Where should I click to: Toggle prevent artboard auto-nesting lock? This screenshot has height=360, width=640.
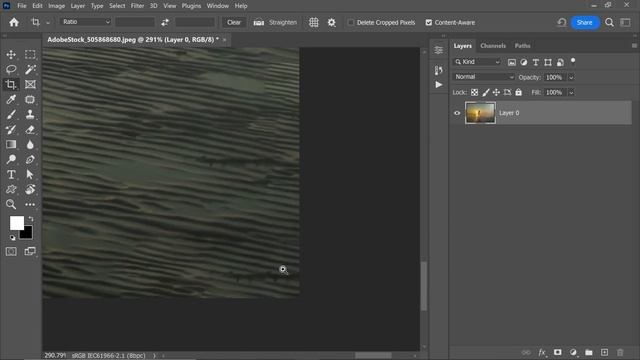point(507,93)
